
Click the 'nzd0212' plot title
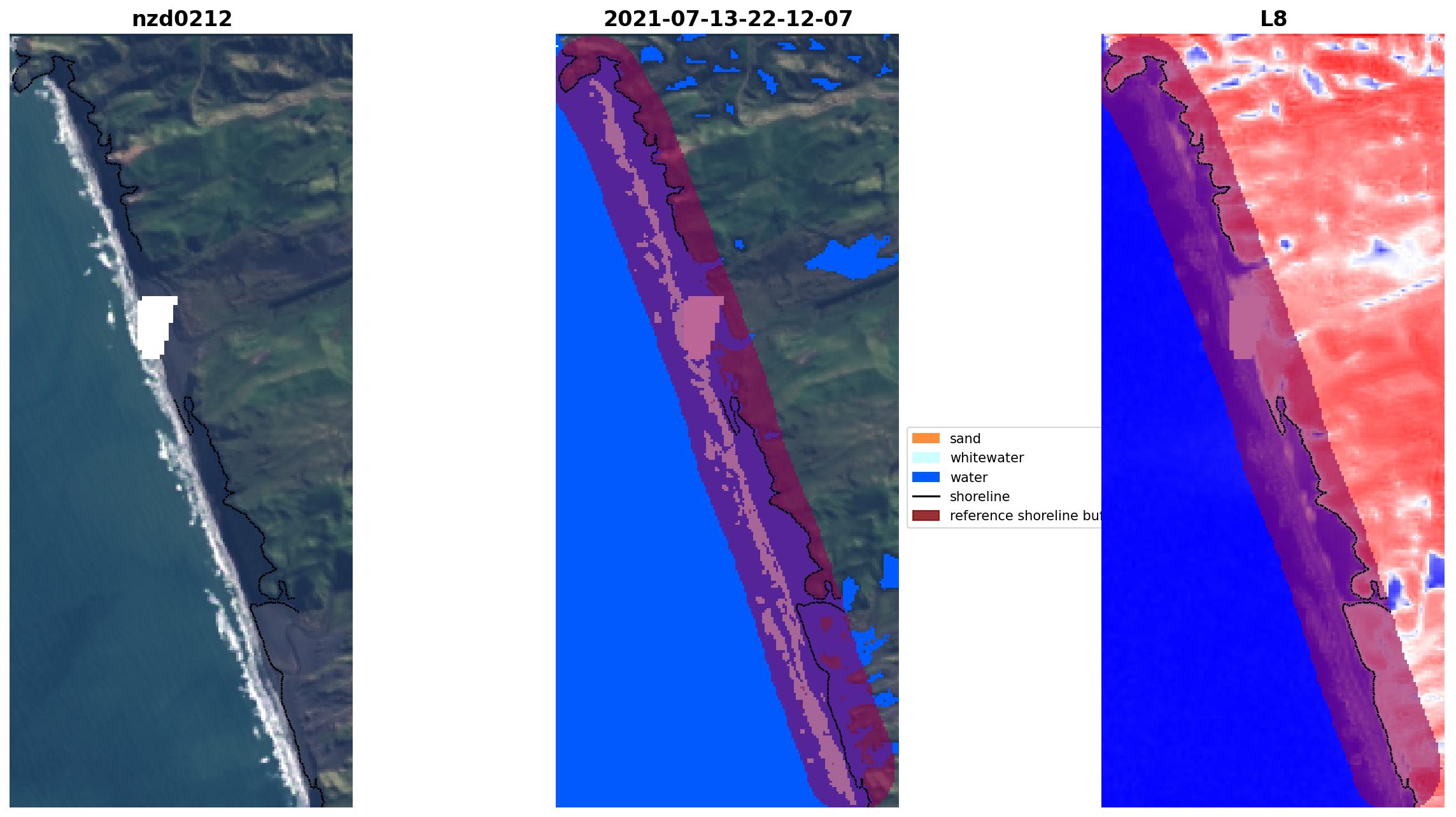click(x=181, y=19)
